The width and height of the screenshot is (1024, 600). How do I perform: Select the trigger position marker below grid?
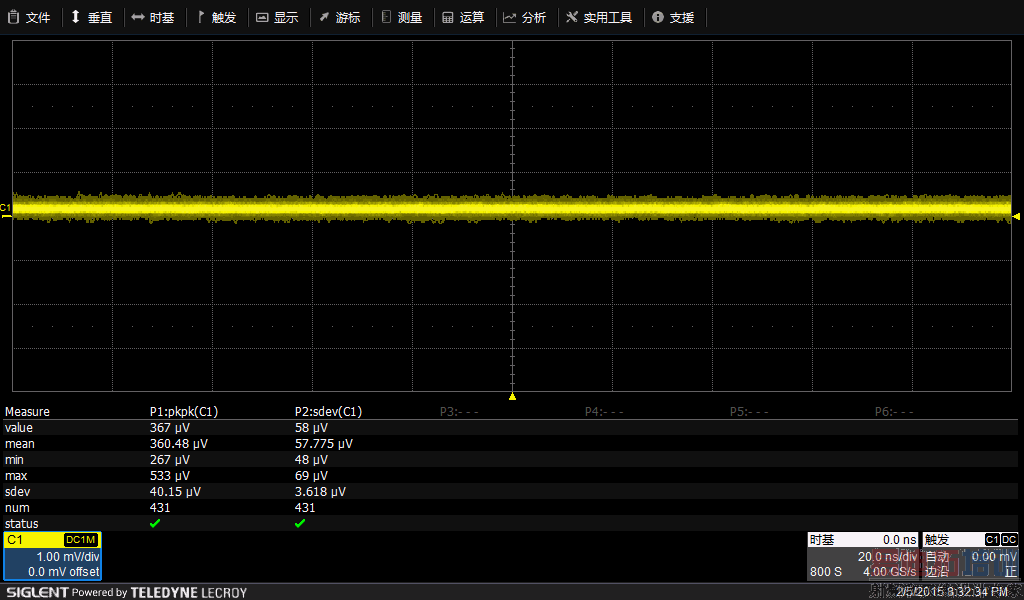[513, 396]
